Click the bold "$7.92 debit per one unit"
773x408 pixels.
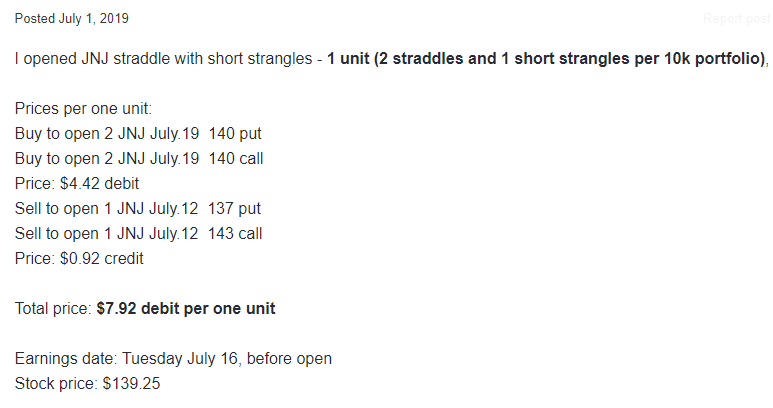(186, 308)
